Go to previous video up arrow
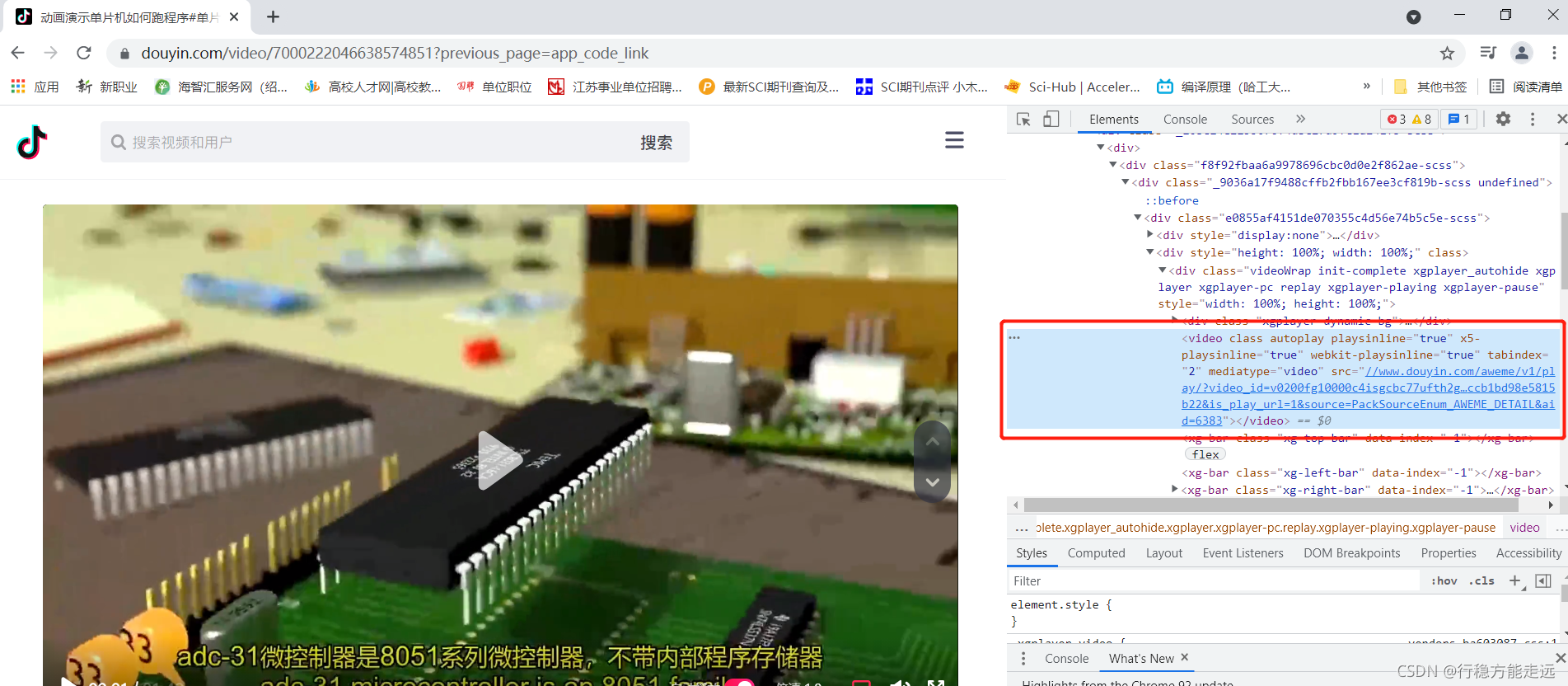The image size is (1568, 686). pyautogui.click(x=933, y=441)
